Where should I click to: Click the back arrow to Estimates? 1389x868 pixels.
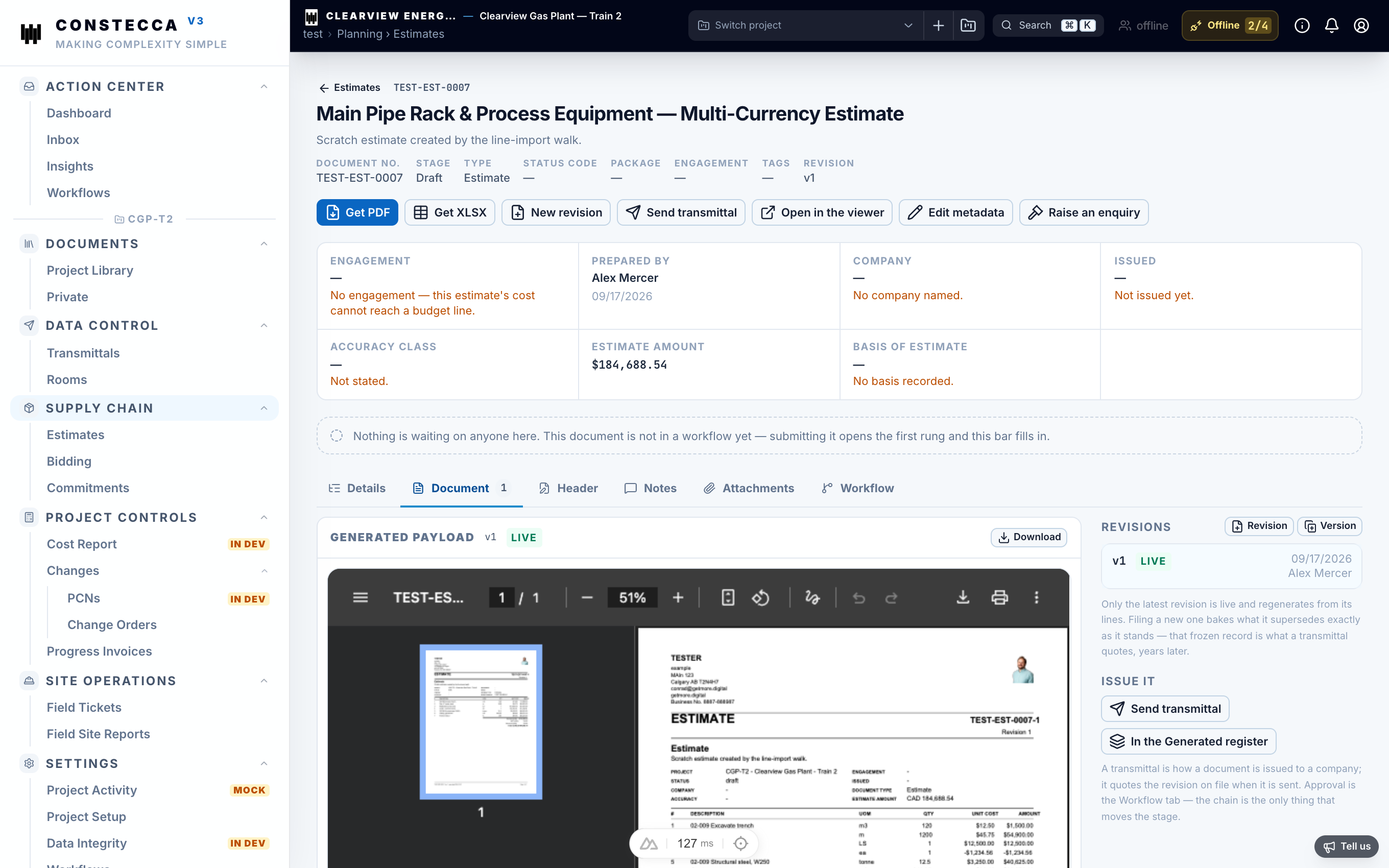(324, 88)
